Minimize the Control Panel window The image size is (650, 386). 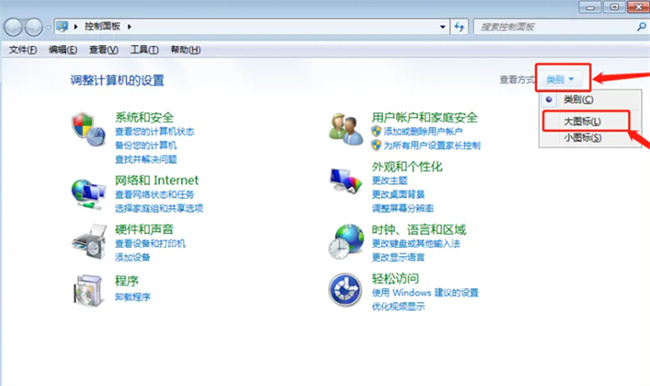coord(590,7)
